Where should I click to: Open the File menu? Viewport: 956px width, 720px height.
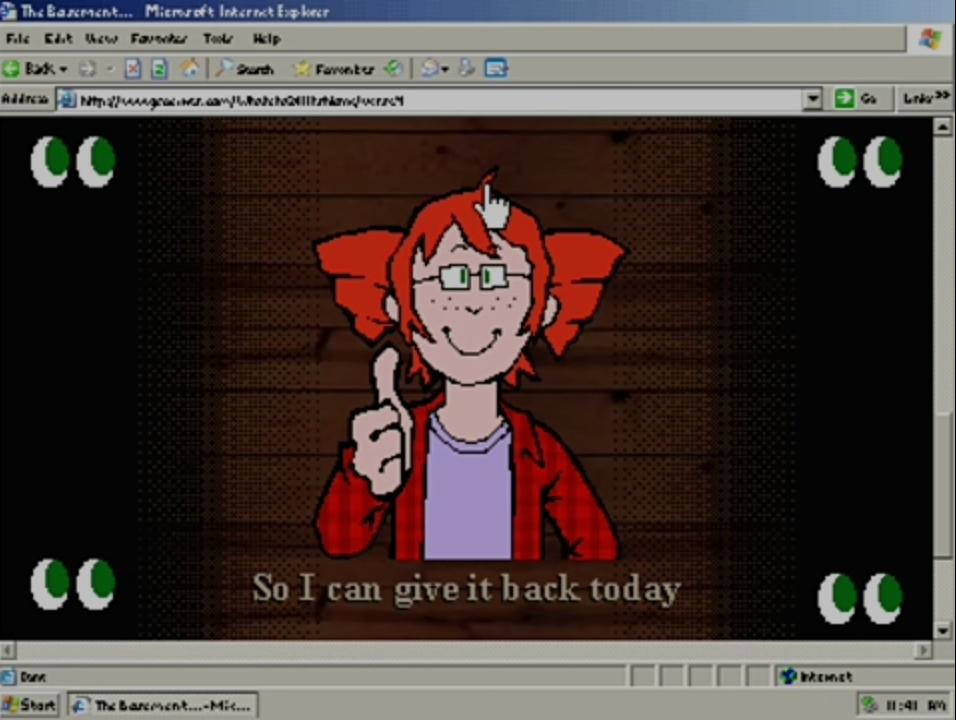[18, 39]
